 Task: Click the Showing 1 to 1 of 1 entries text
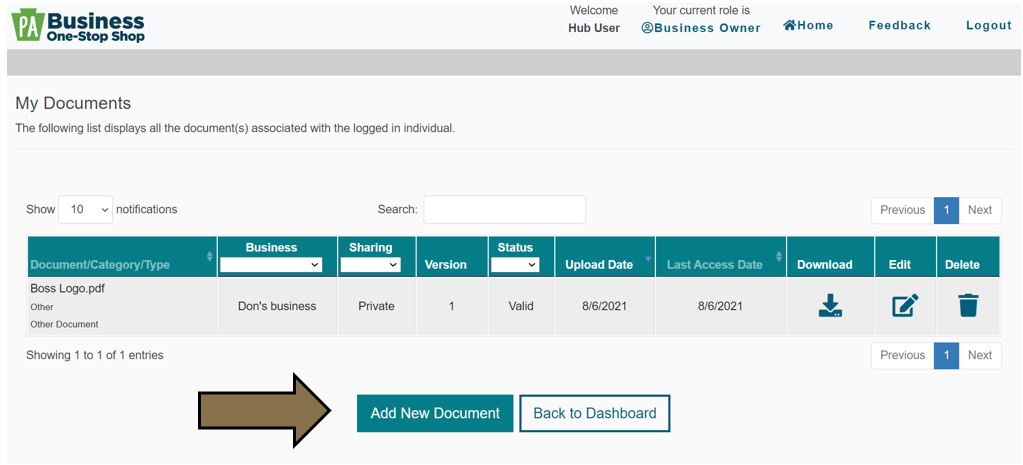pyautogui.click(x=95, y=355)
